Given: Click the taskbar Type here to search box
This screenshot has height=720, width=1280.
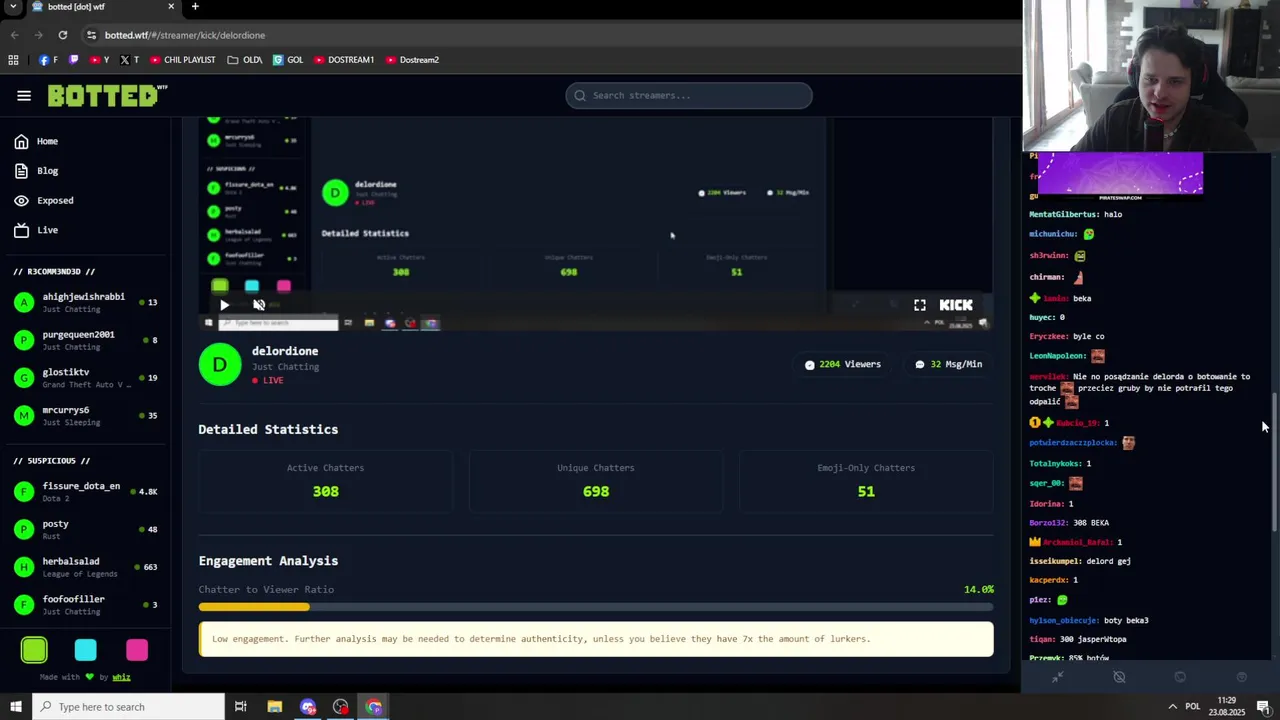Looking at the screenshot, I should tap(128, 707).
